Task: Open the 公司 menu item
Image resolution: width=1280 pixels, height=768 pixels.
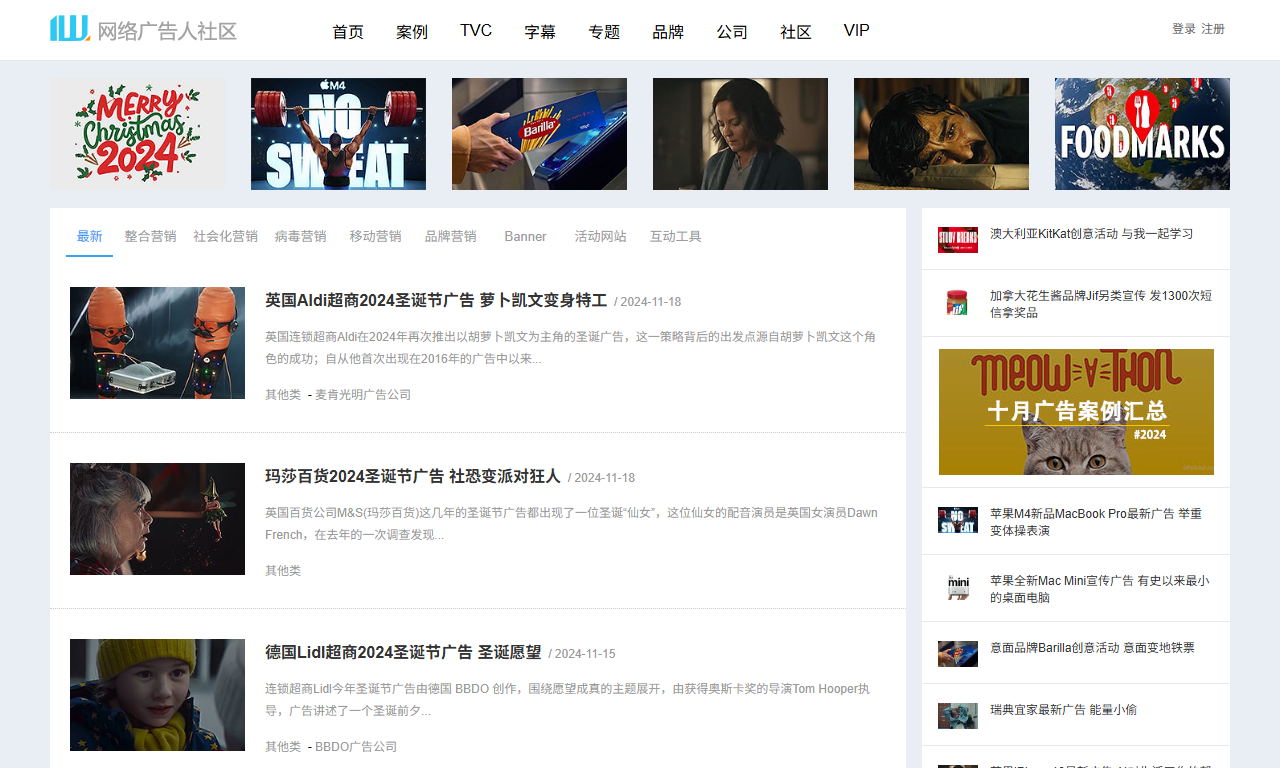Action: 732,31
